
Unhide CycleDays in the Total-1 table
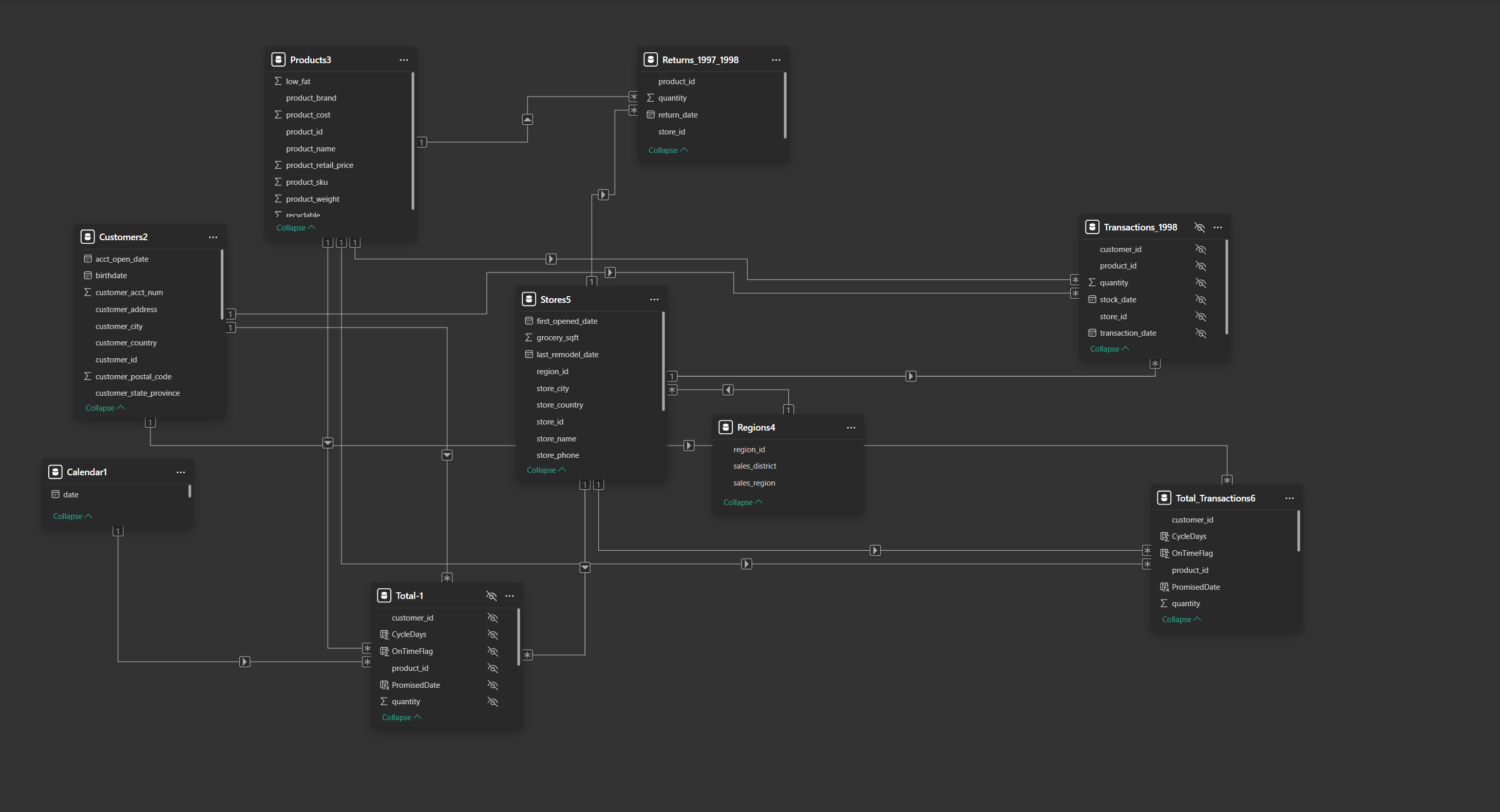point(492,634)
